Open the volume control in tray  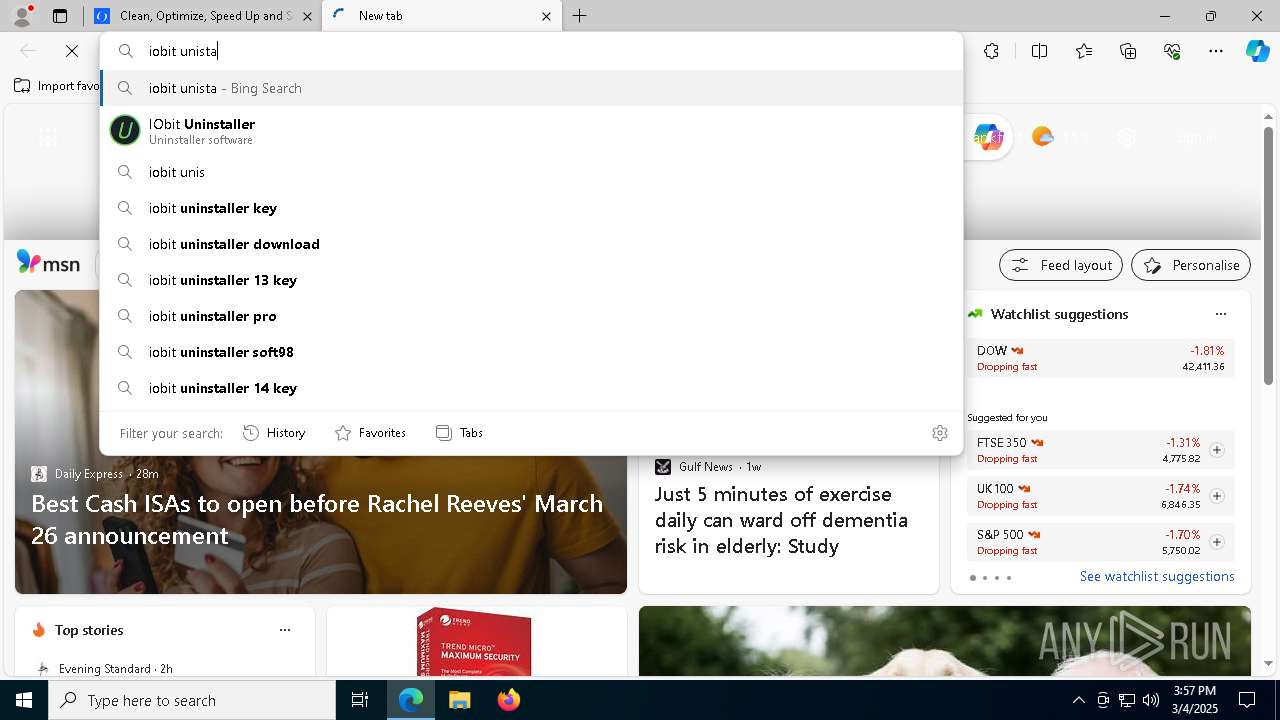tap(1150, 700)
